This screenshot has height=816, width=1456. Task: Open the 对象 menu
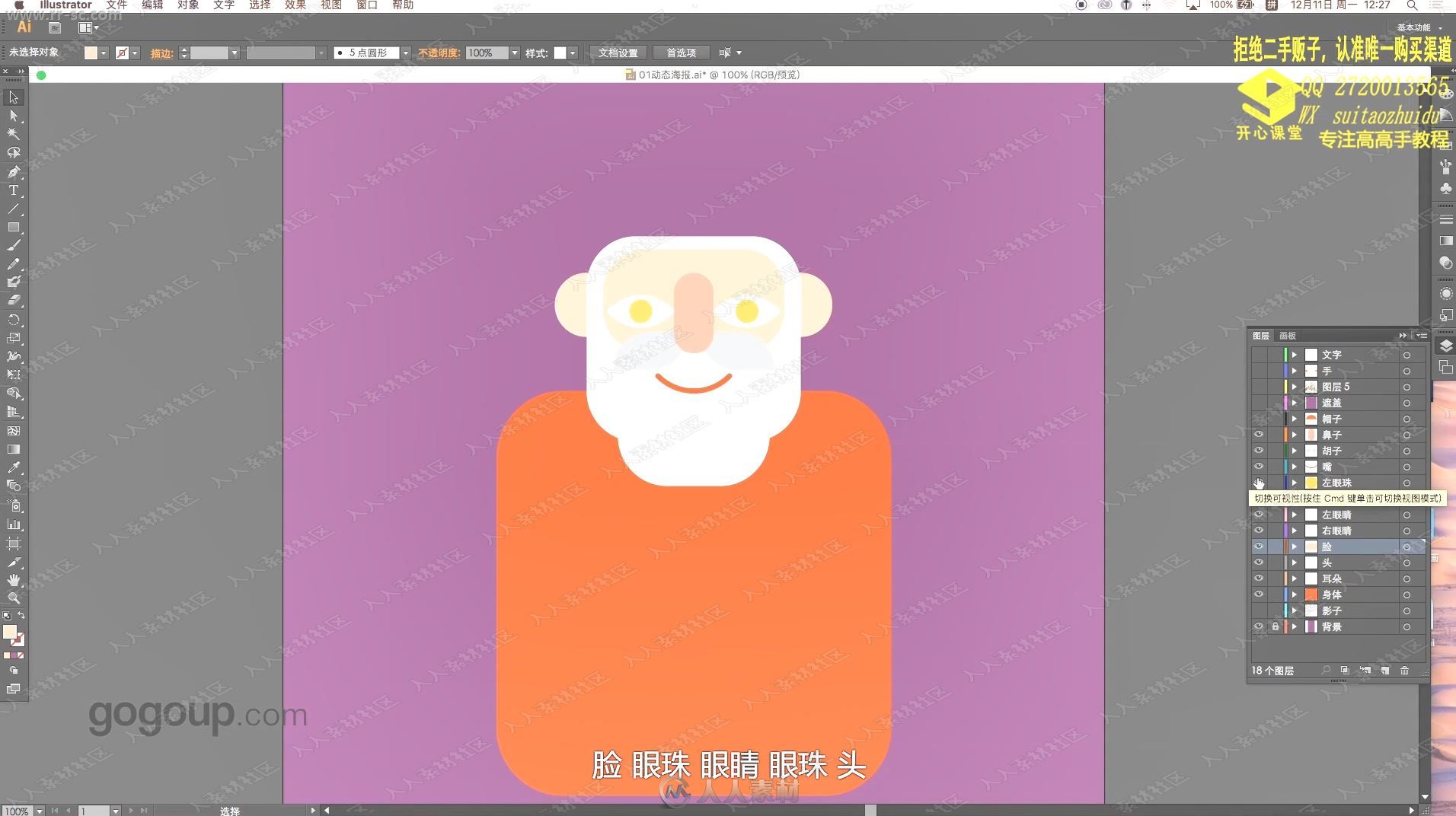point(188,5)
